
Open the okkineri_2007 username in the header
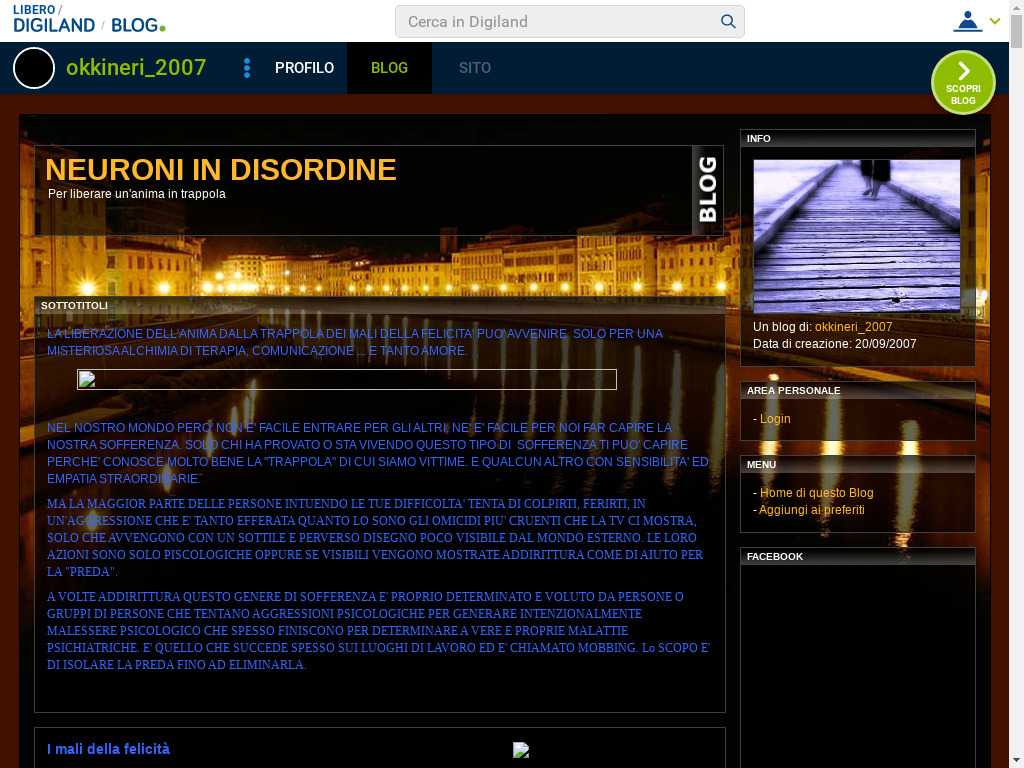click(136, 68)
